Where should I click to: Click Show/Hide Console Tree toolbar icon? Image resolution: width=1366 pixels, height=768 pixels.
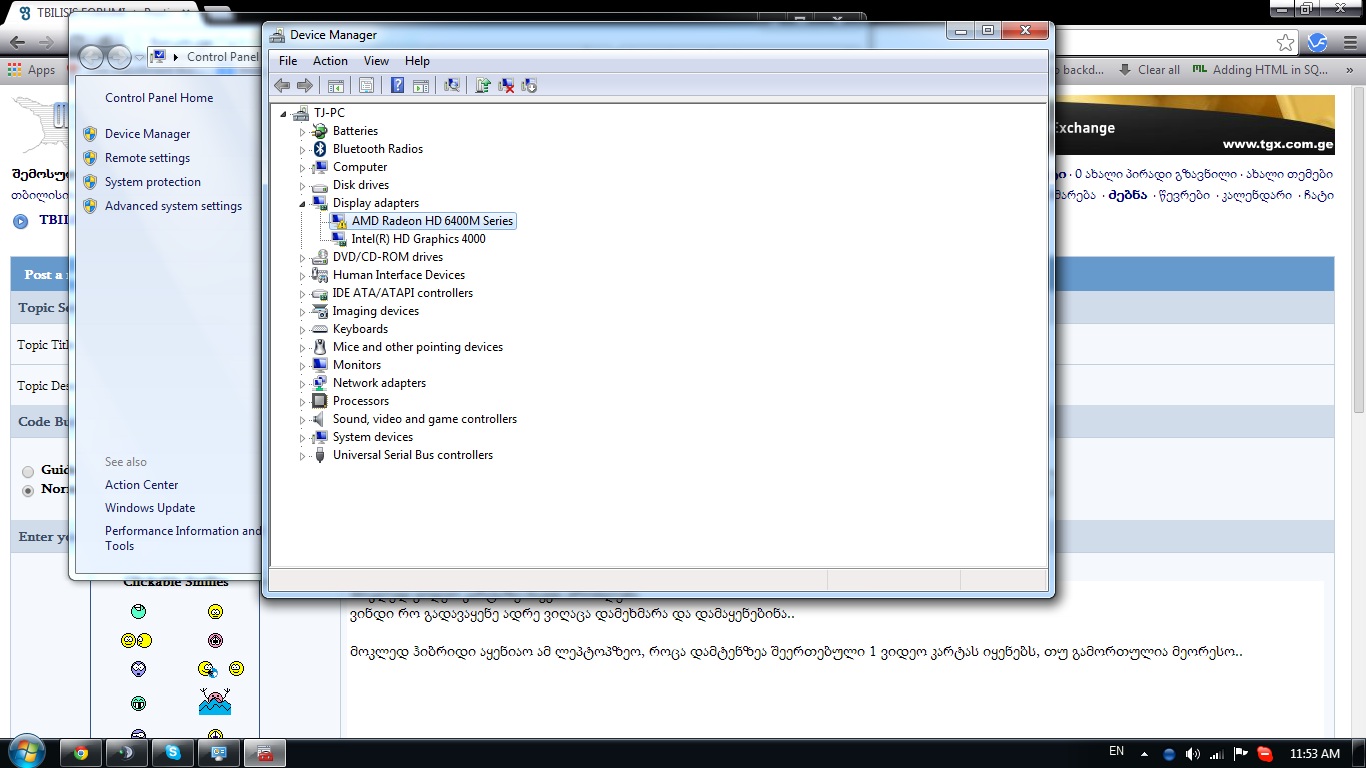click(336, 86)
